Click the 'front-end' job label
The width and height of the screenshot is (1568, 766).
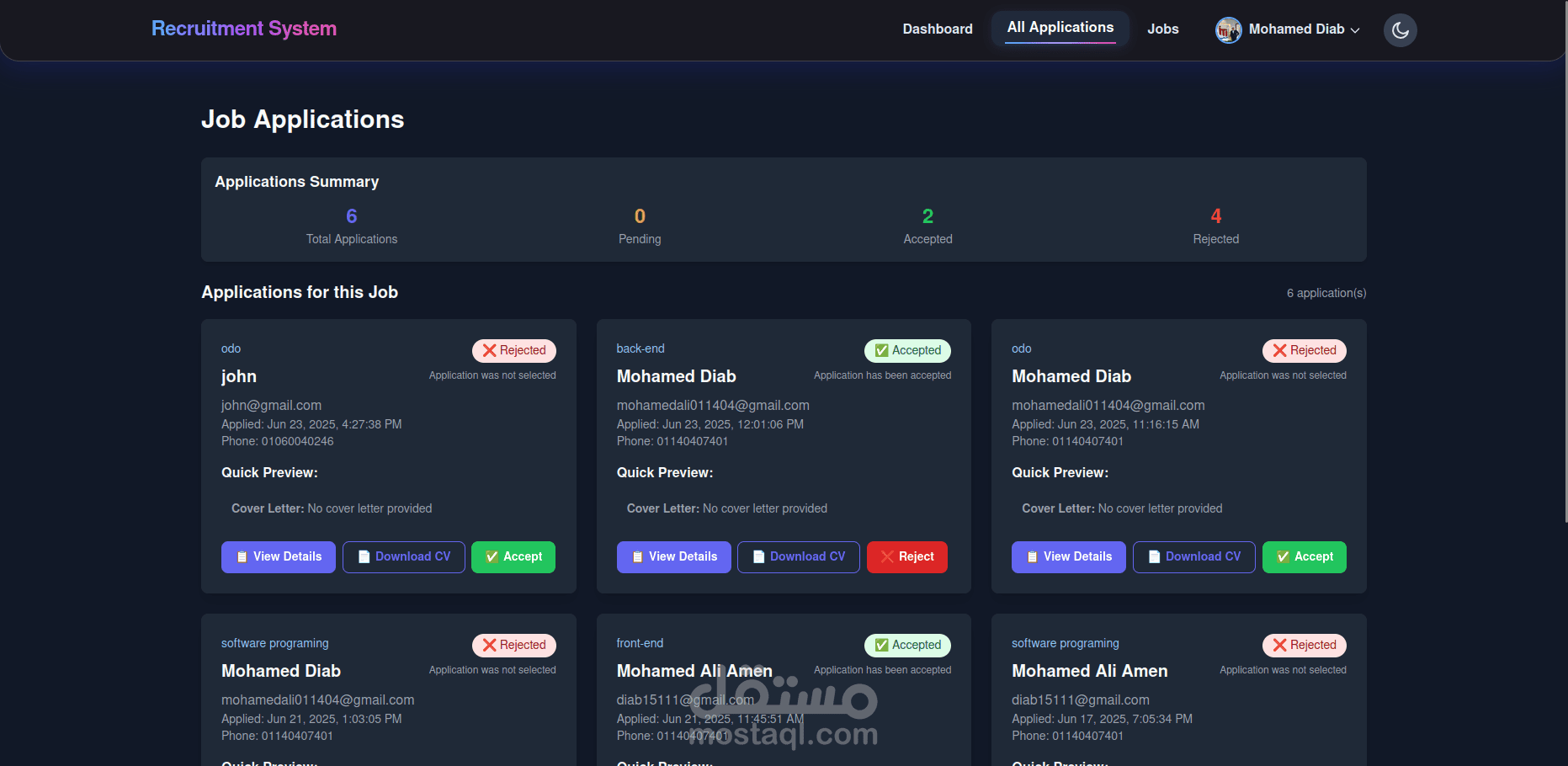pyautogui.click(x=640, y=643)
